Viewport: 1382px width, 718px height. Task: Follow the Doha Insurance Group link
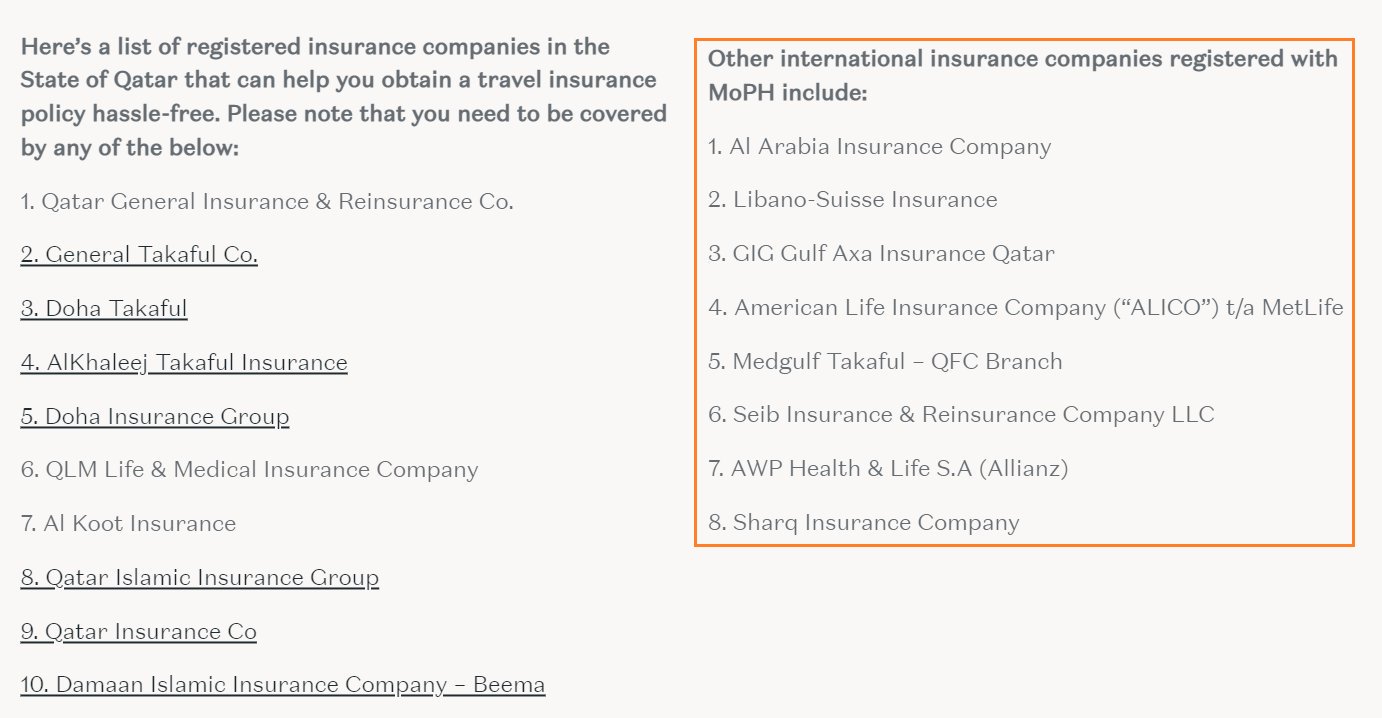tap(155, 416)
